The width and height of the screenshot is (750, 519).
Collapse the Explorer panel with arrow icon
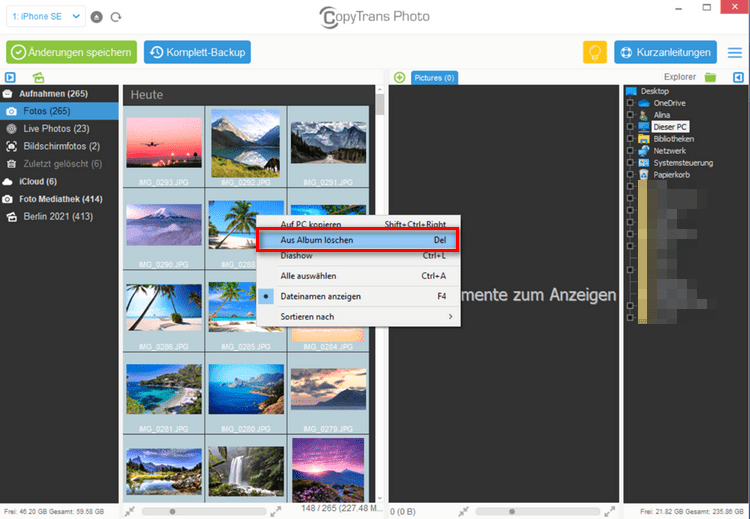pos(738,77)
